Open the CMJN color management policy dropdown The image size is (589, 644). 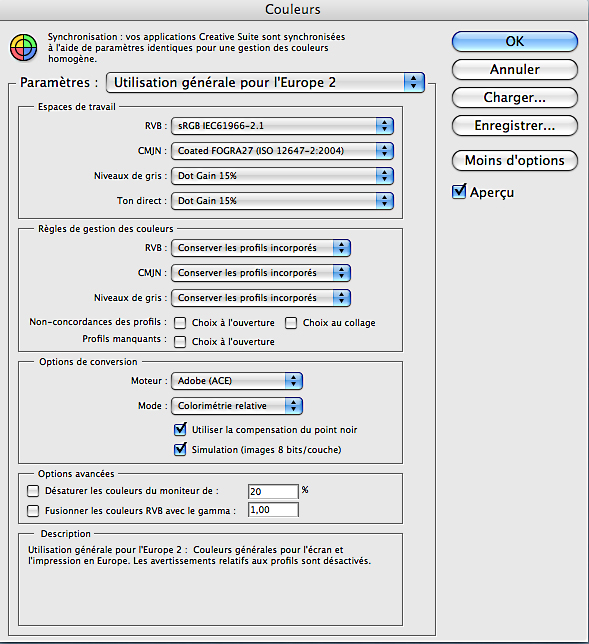[261, 273]
